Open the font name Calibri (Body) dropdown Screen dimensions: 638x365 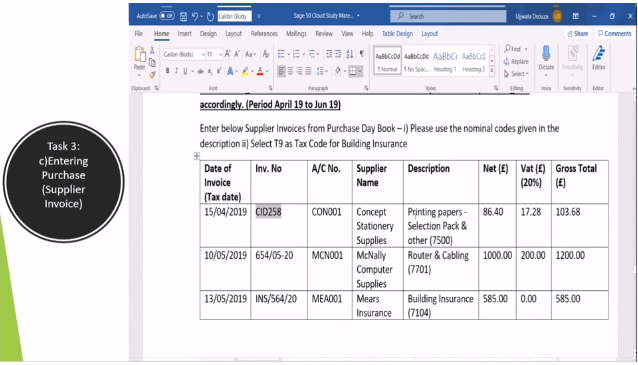(x=203, y=54)
